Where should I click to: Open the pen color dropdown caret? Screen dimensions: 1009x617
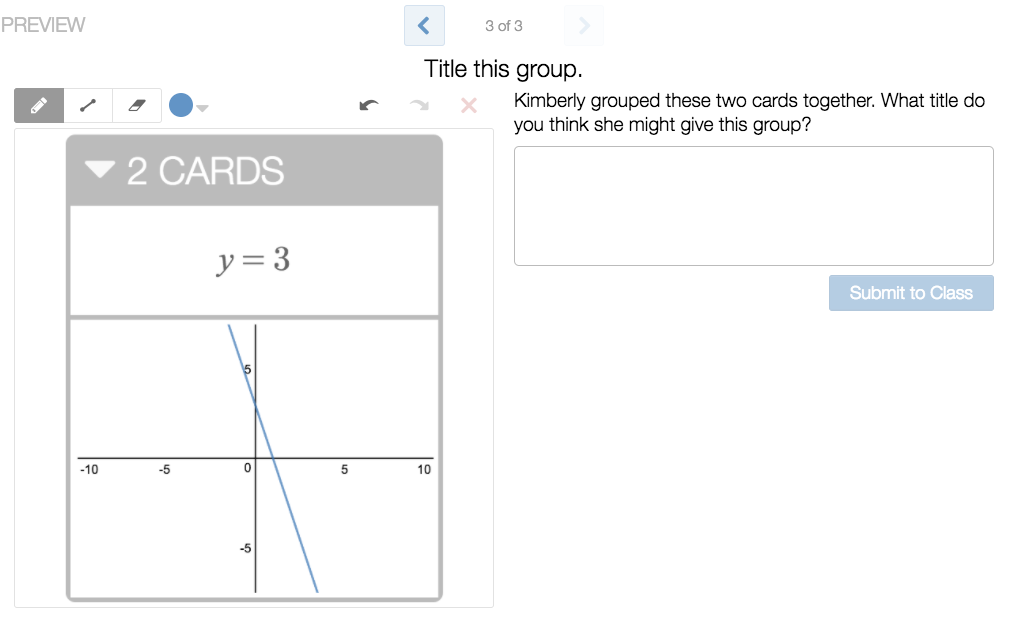point(203,108)
